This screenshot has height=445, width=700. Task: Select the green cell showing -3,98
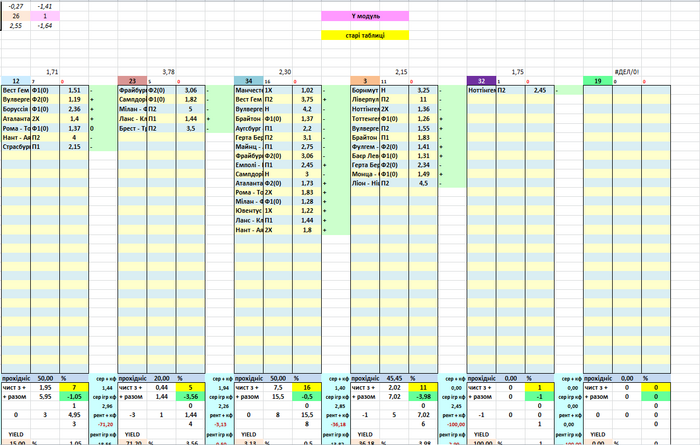point(423,396)
